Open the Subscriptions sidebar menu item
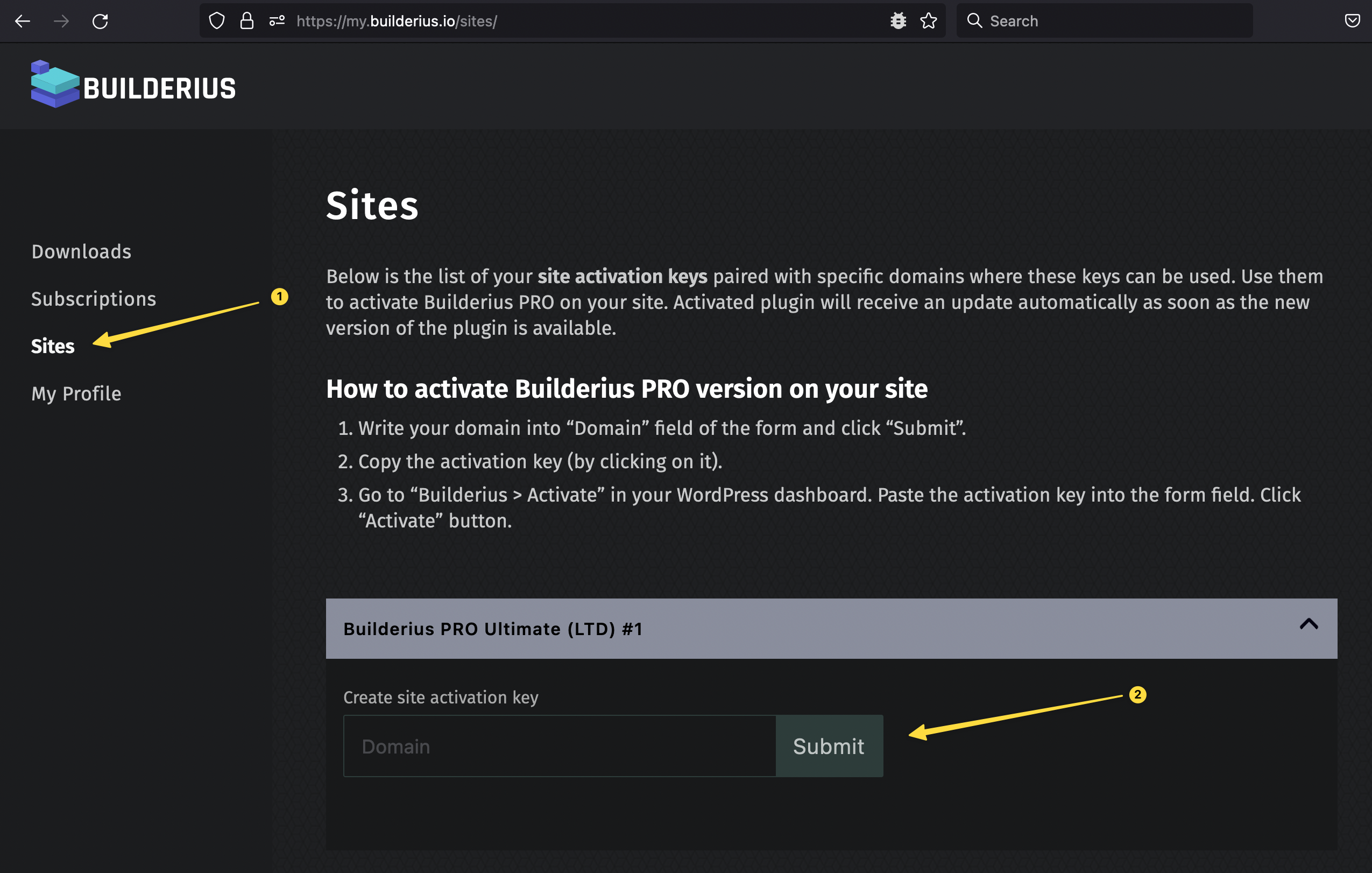This screenshot has height=873, width=1372. 94,299
